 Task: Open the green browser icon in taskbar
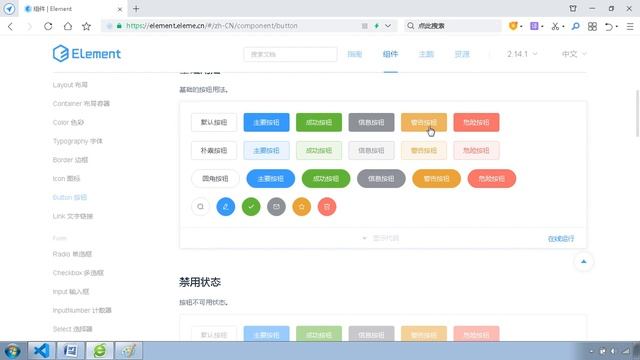click(100, 351)
